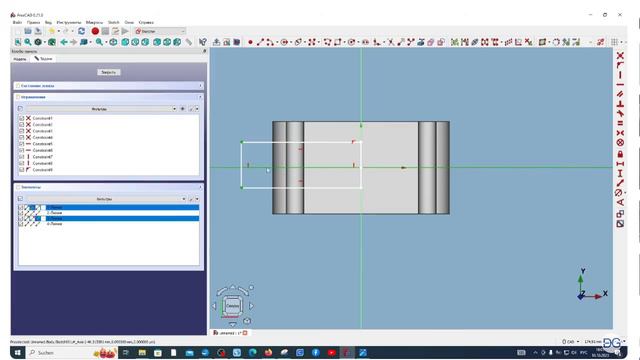
Task: Select the magnifier fit selection icon
Action: [x=28, y=42]
